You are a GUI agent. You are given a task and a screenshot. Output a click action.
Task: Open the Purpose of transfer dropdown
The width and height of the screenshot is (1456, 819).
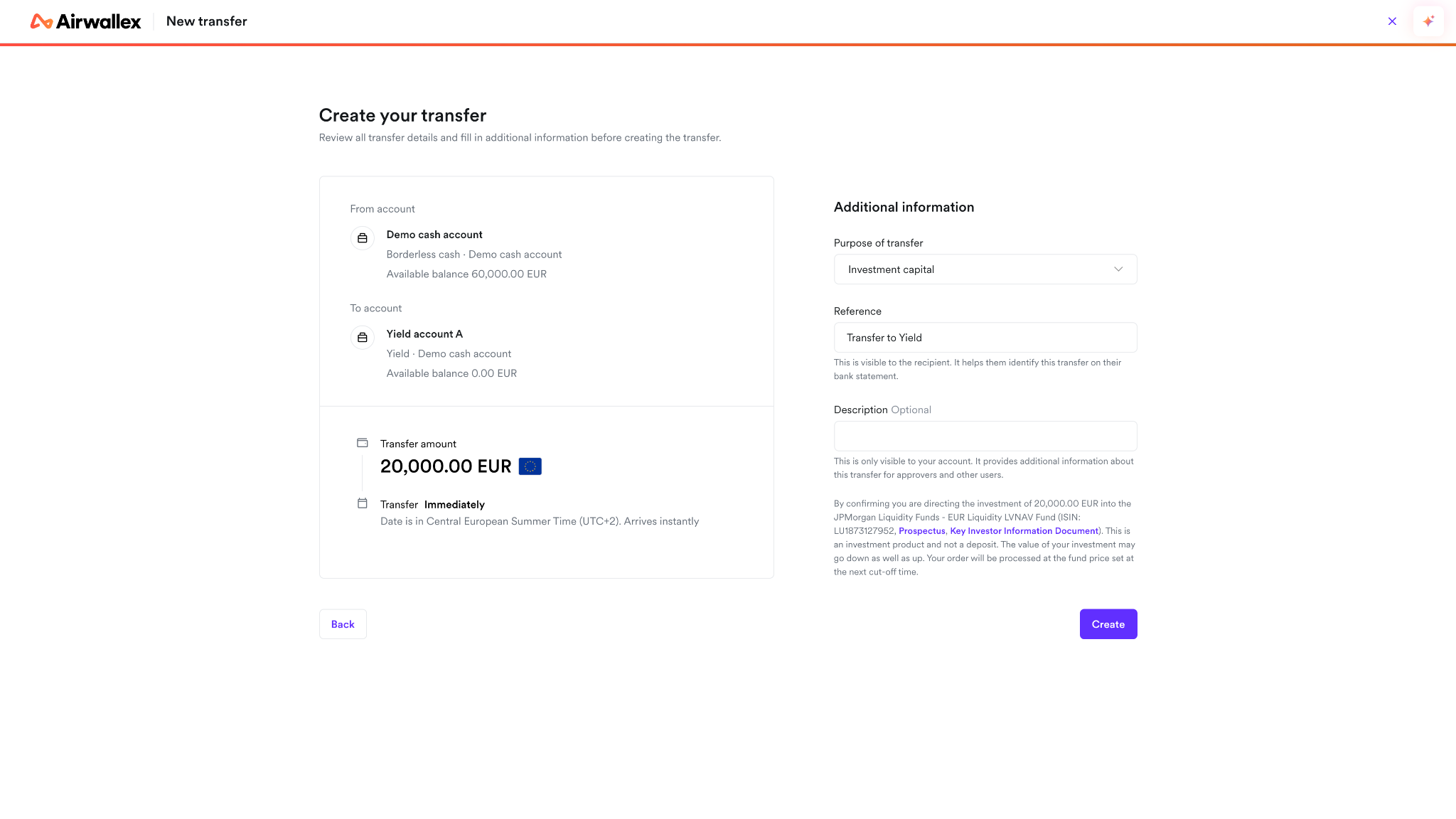point(985,269)
